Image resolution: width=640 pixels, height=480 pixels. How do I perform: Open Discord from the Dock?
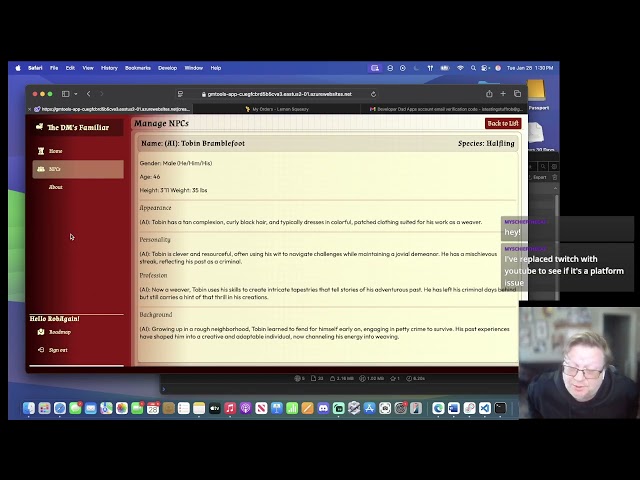coord(323,408)
